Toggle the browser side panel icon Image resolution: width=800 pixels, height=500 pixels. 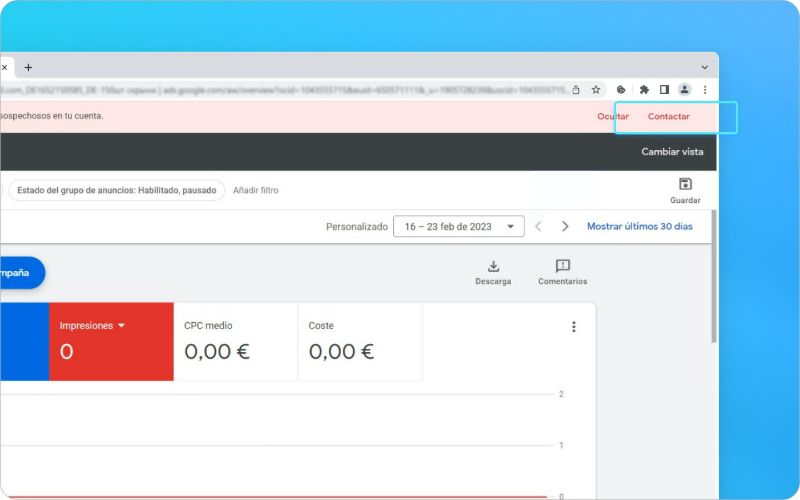(664, 89)
